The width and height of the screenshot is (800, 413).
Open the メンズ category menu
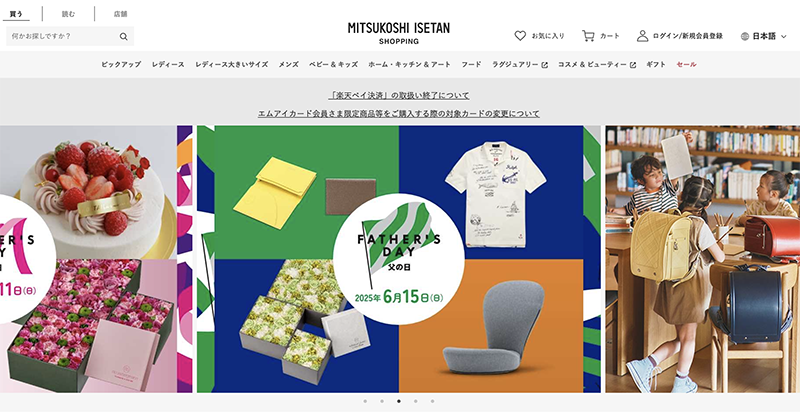tap(288, 64)
